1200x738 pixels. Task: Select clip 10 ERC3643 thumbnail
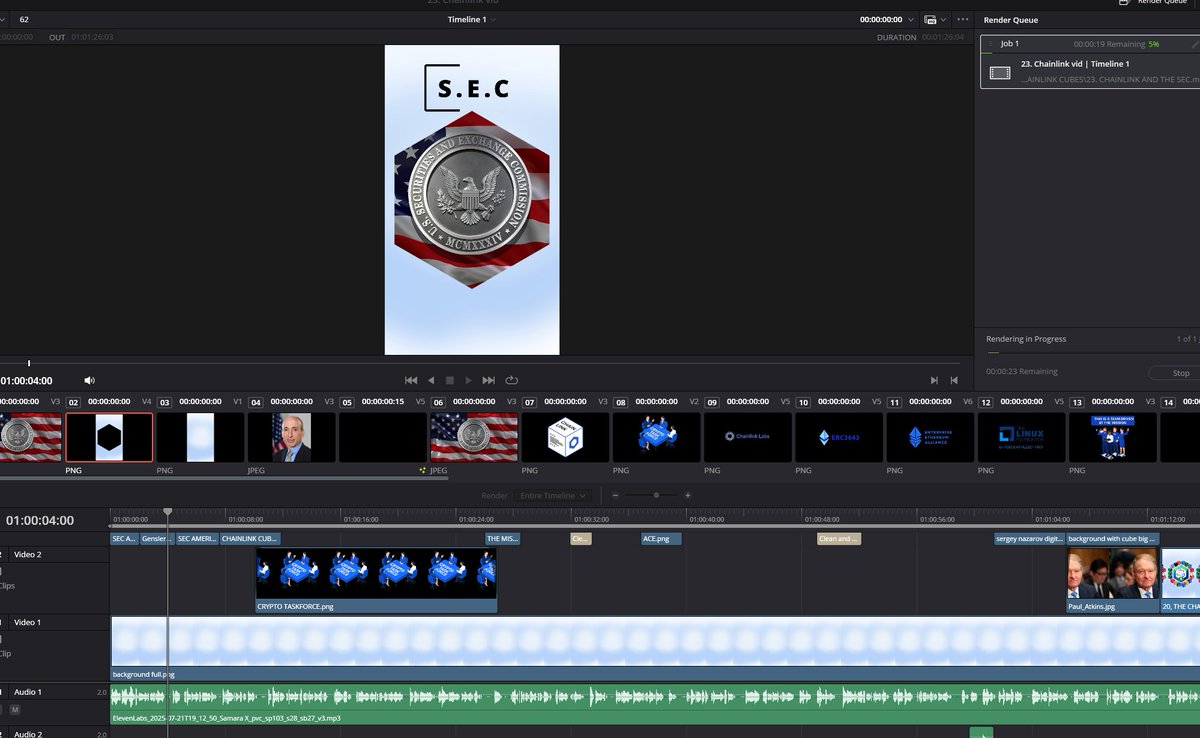pos(839,437)
